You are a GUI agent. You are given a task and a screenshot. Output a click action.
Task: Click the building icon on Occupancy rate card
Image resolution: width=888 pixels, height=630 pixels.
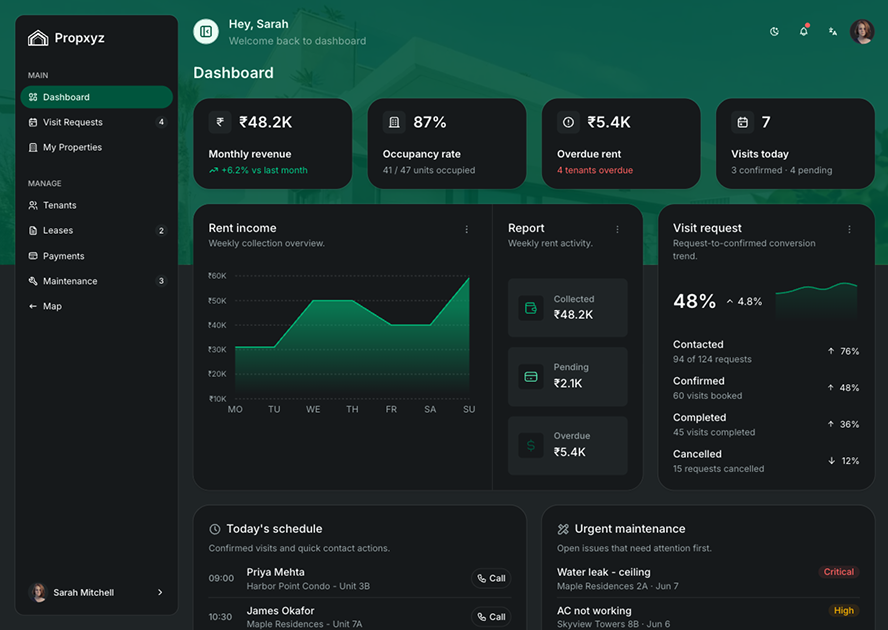coord(394,122)
